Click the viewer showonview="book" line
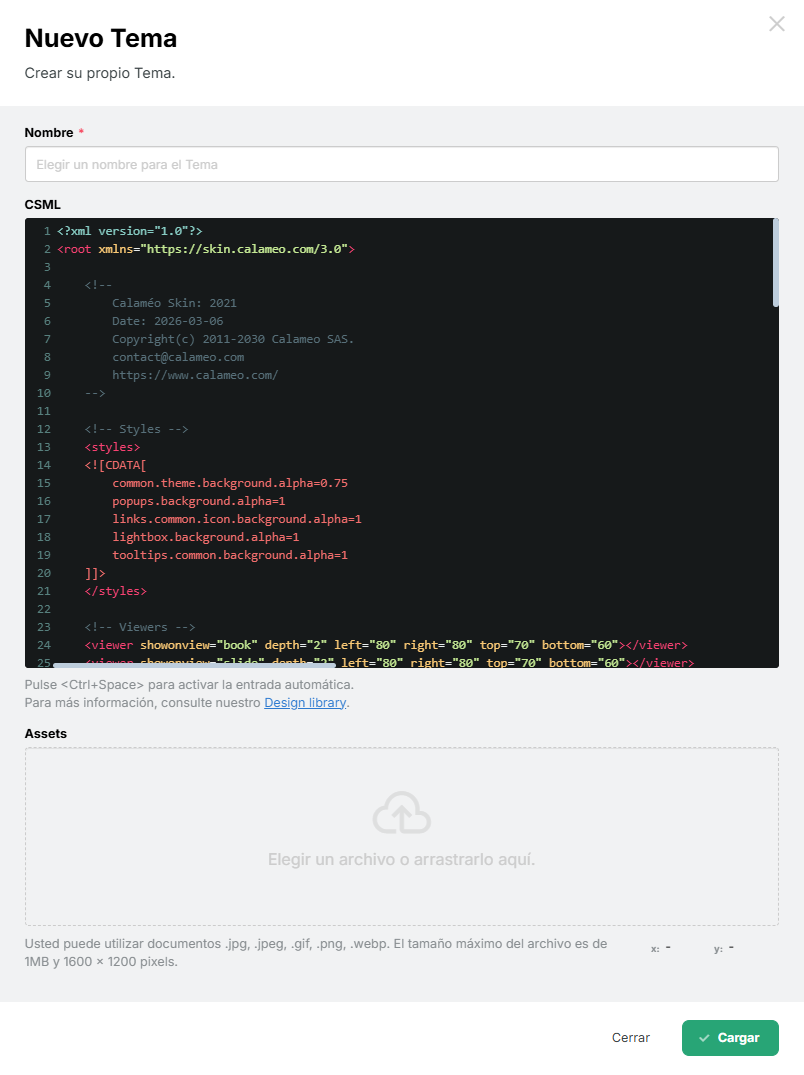Screen dimensions: 804x1075 click(386, 645)
